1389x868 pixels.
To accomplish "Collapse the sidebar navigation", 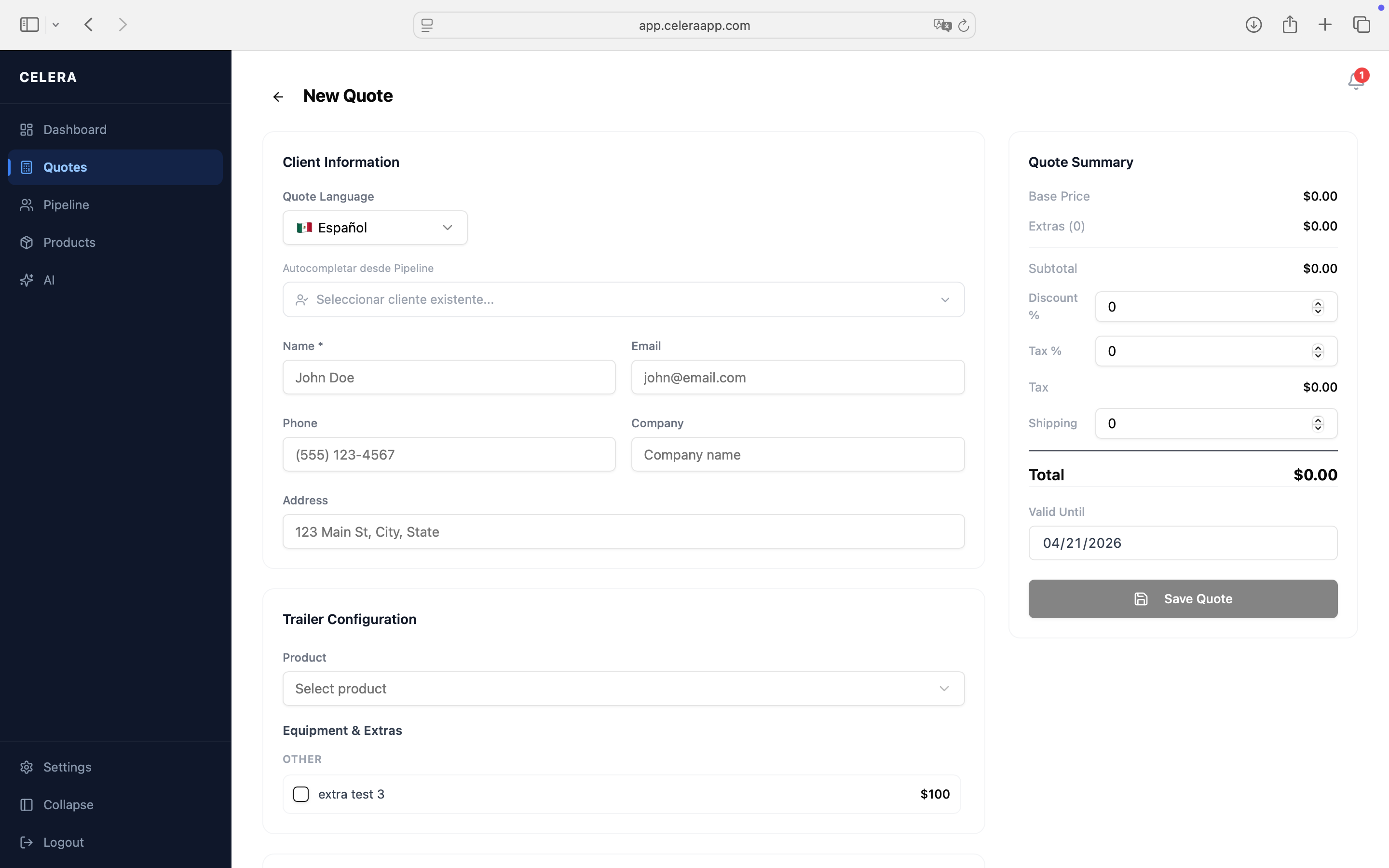I will 68,804.
